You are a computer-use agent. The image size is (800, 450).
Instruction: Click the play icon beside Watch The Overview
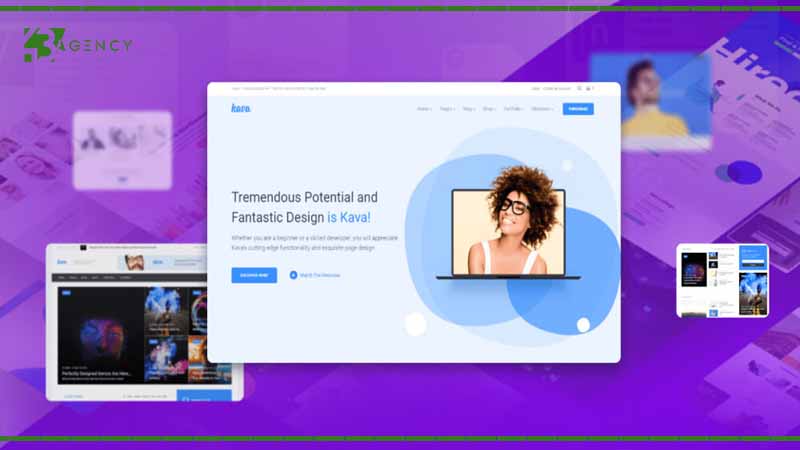coord(293,274)
